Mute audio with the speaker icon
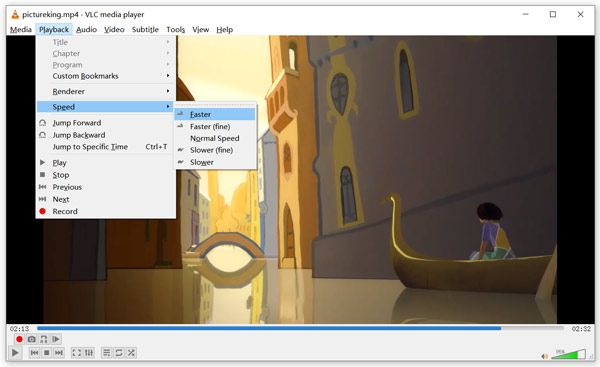 (x=545, y=356)
